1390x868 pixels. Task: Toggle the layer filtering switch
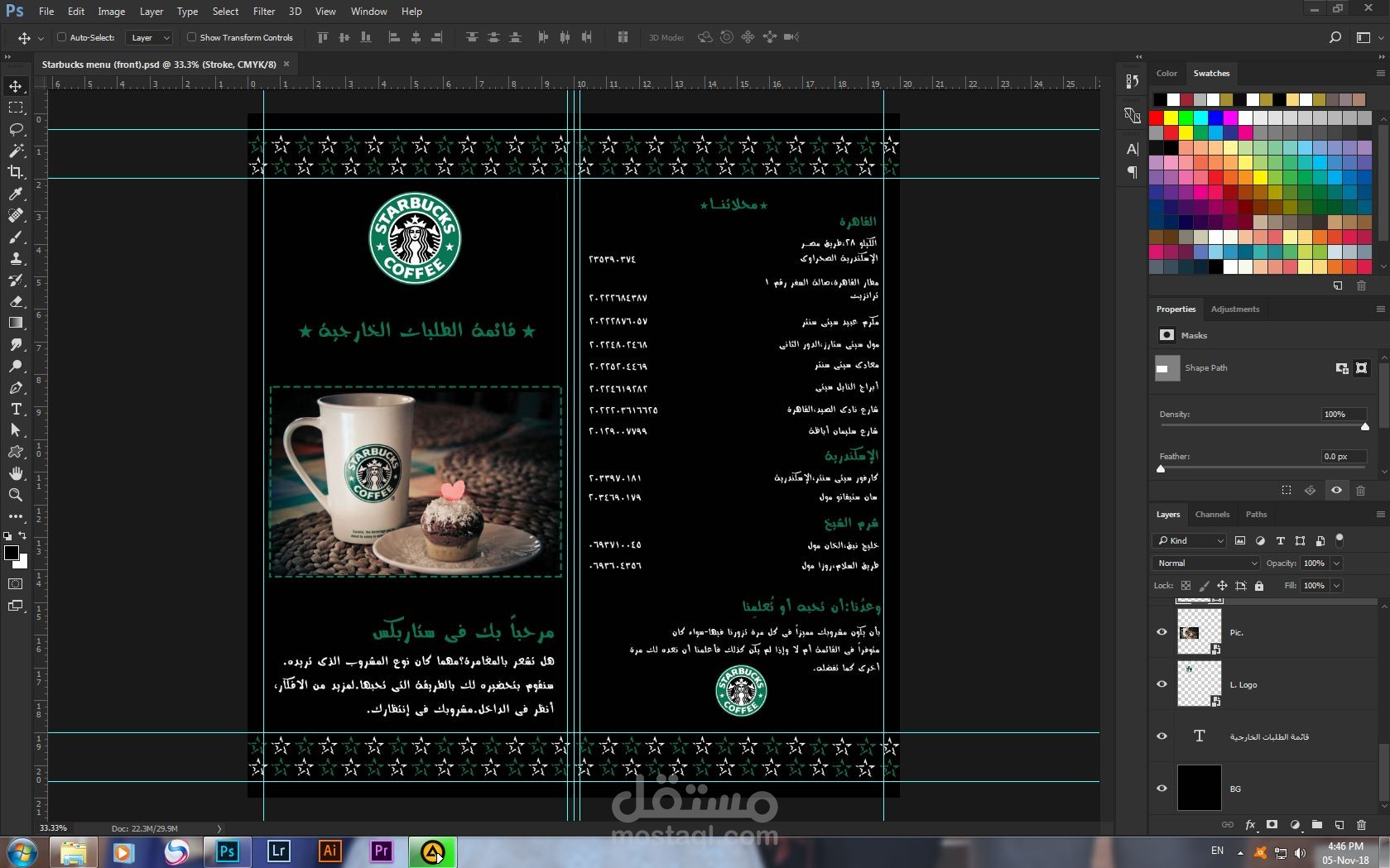click(x=1339, y=540)
